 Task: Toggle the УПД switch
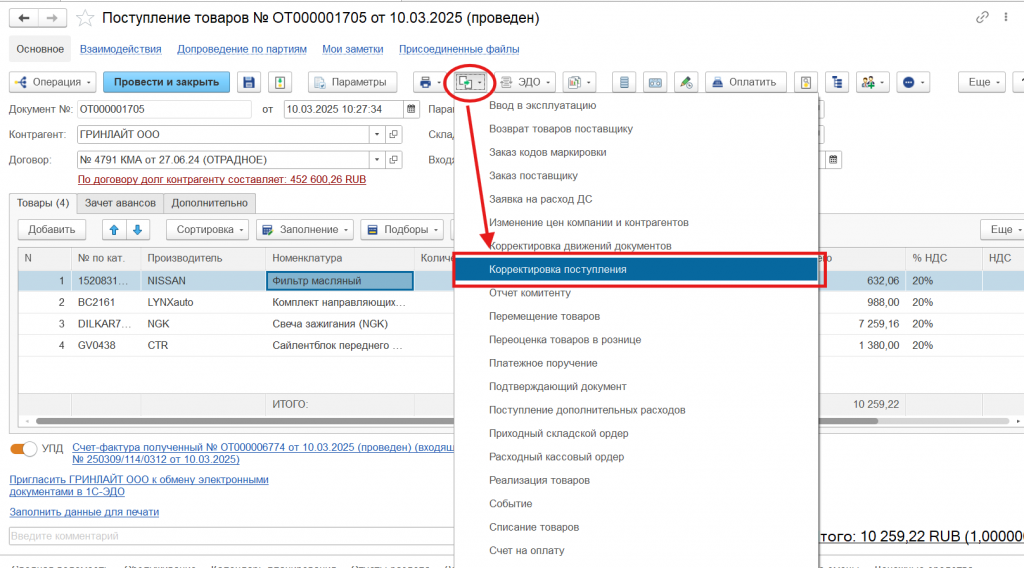tap(23, 449)
